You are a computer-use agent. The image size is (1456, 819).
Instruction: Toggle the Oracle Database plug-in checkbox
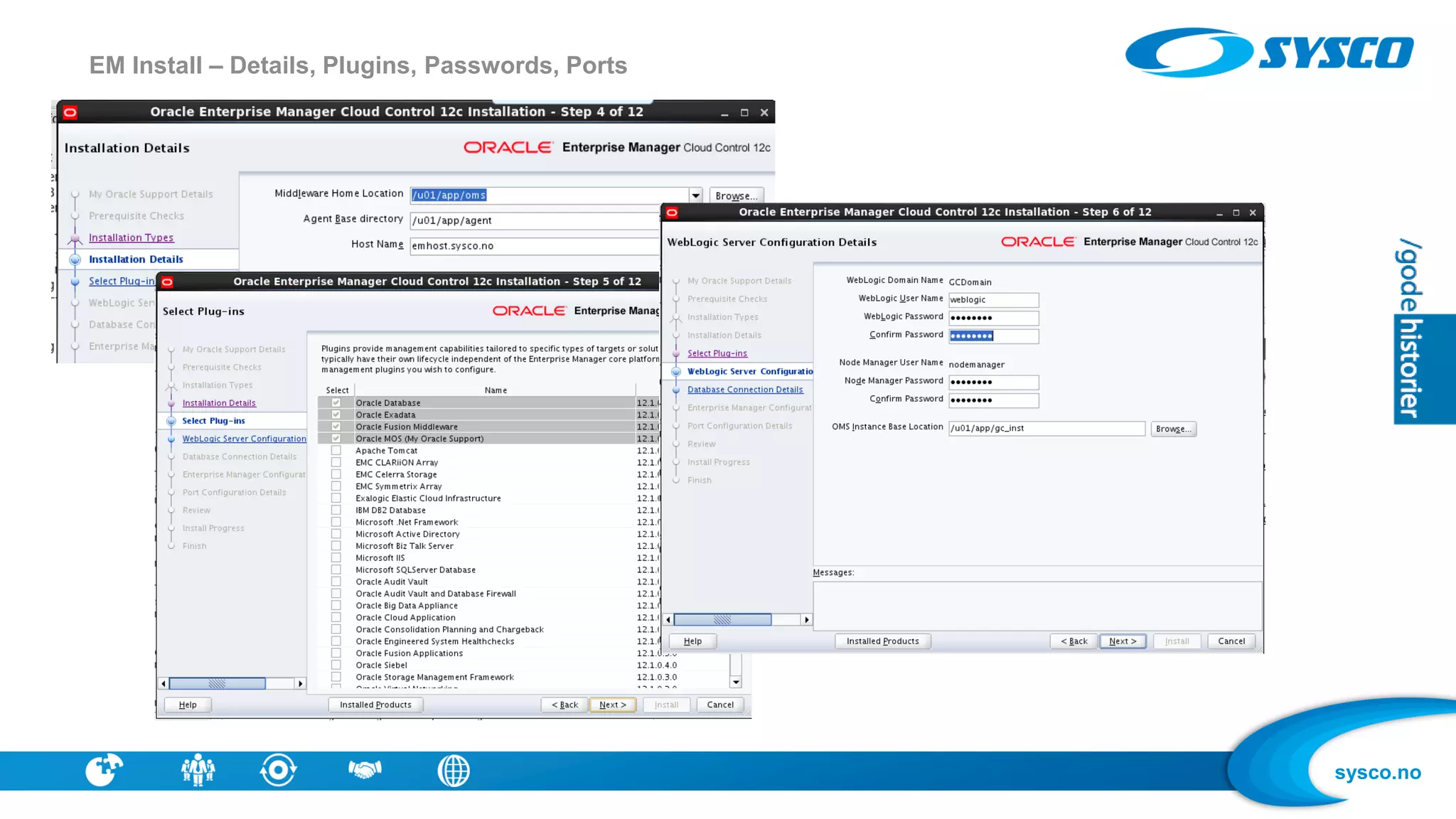pos(336,402)
